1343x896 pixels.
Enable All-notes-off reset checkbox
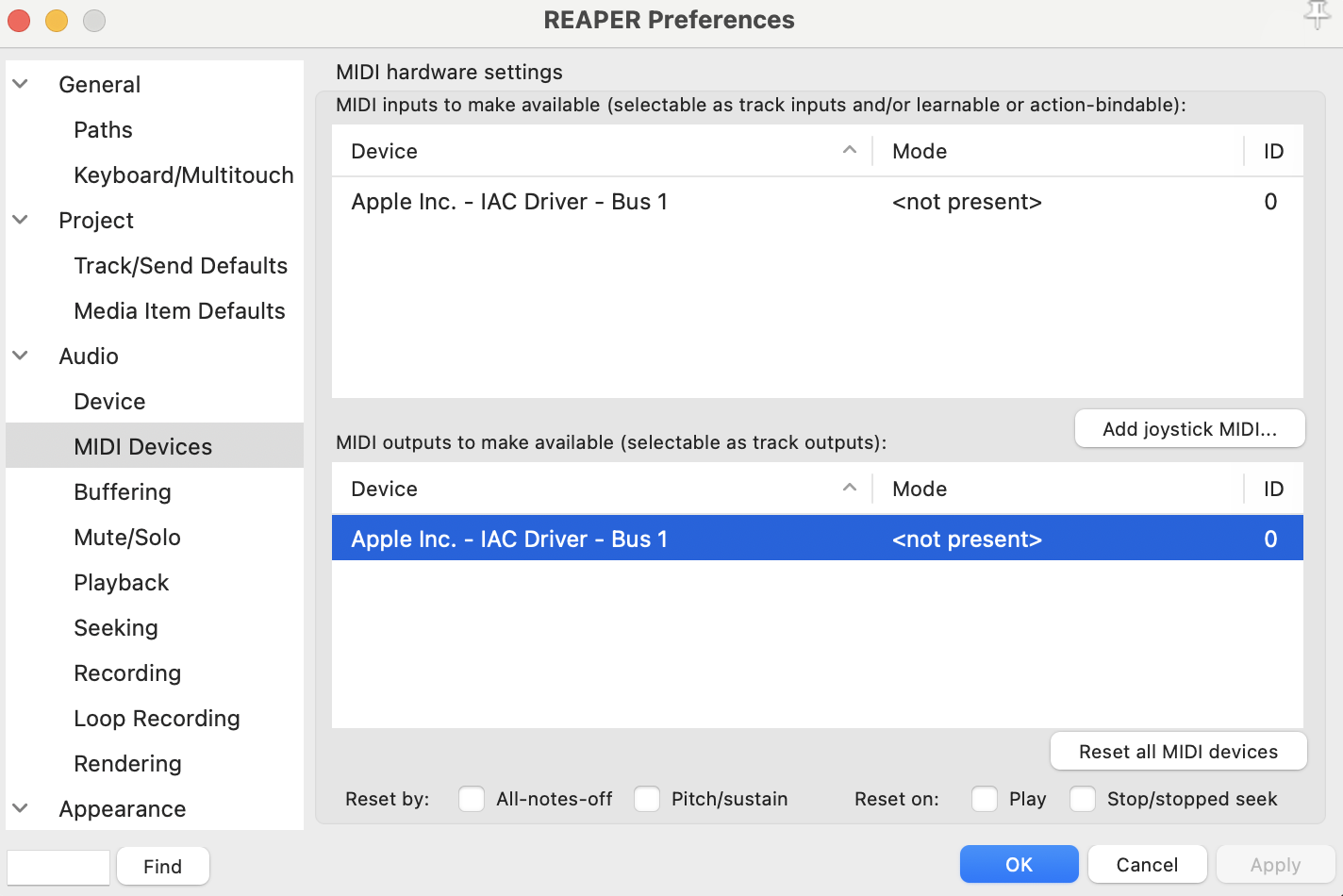click(x=472, y=799)
